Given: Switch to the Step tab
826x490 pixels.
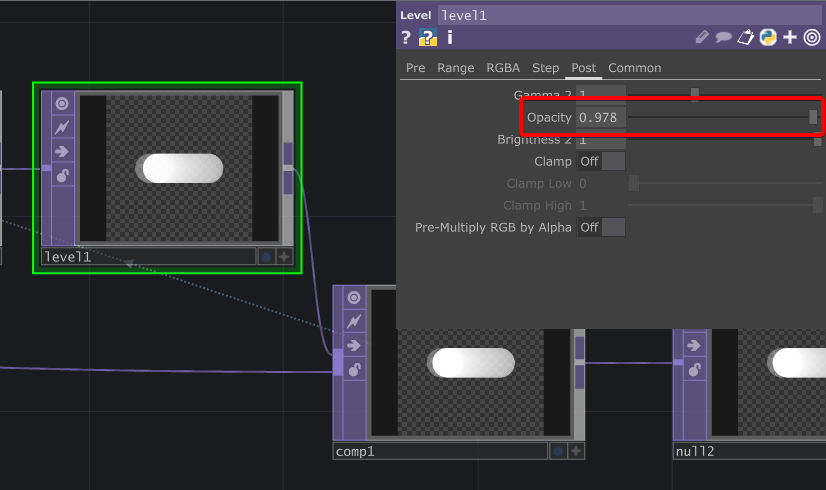Looking at the screenshot, I should coord(545,68).
